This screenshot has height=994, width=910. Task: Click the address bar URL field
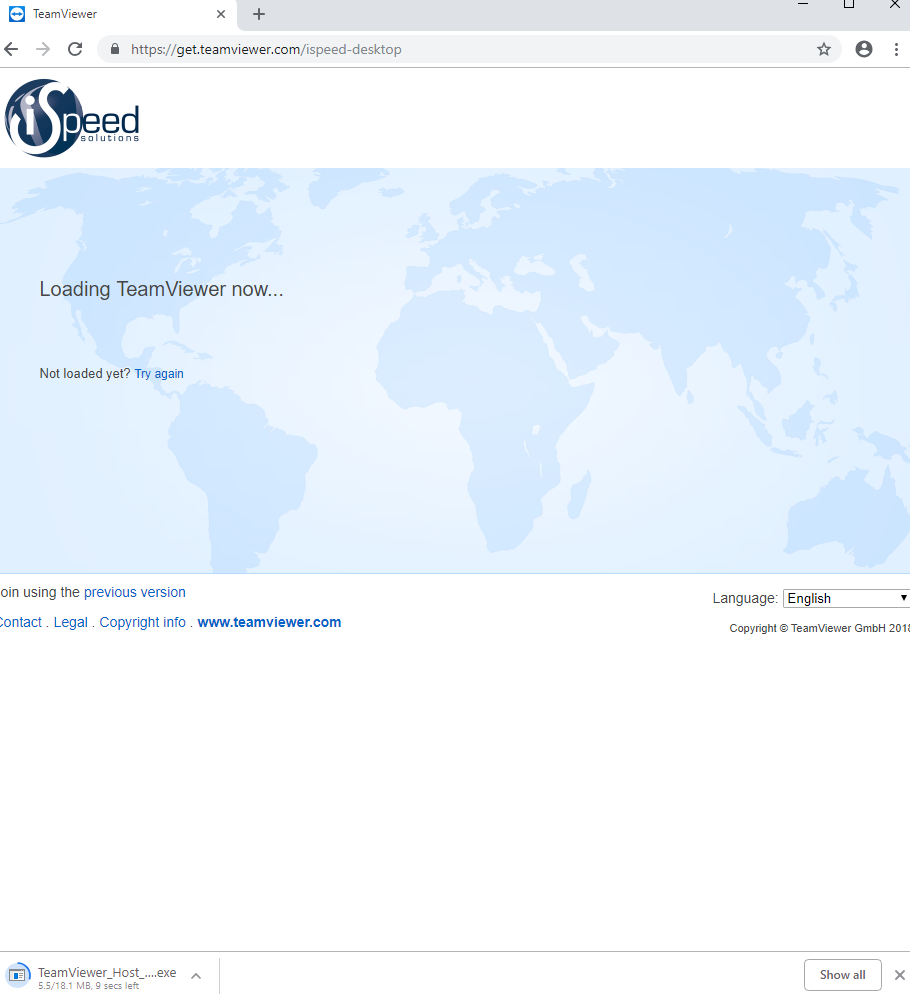tap(469, 49)
